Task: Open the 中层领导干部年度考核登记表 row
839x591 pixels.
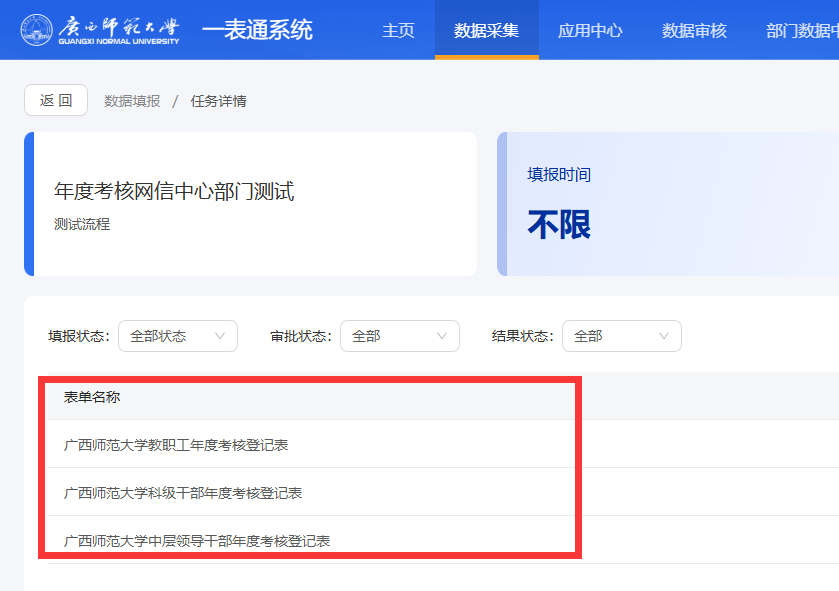Action: pos(197,540)
